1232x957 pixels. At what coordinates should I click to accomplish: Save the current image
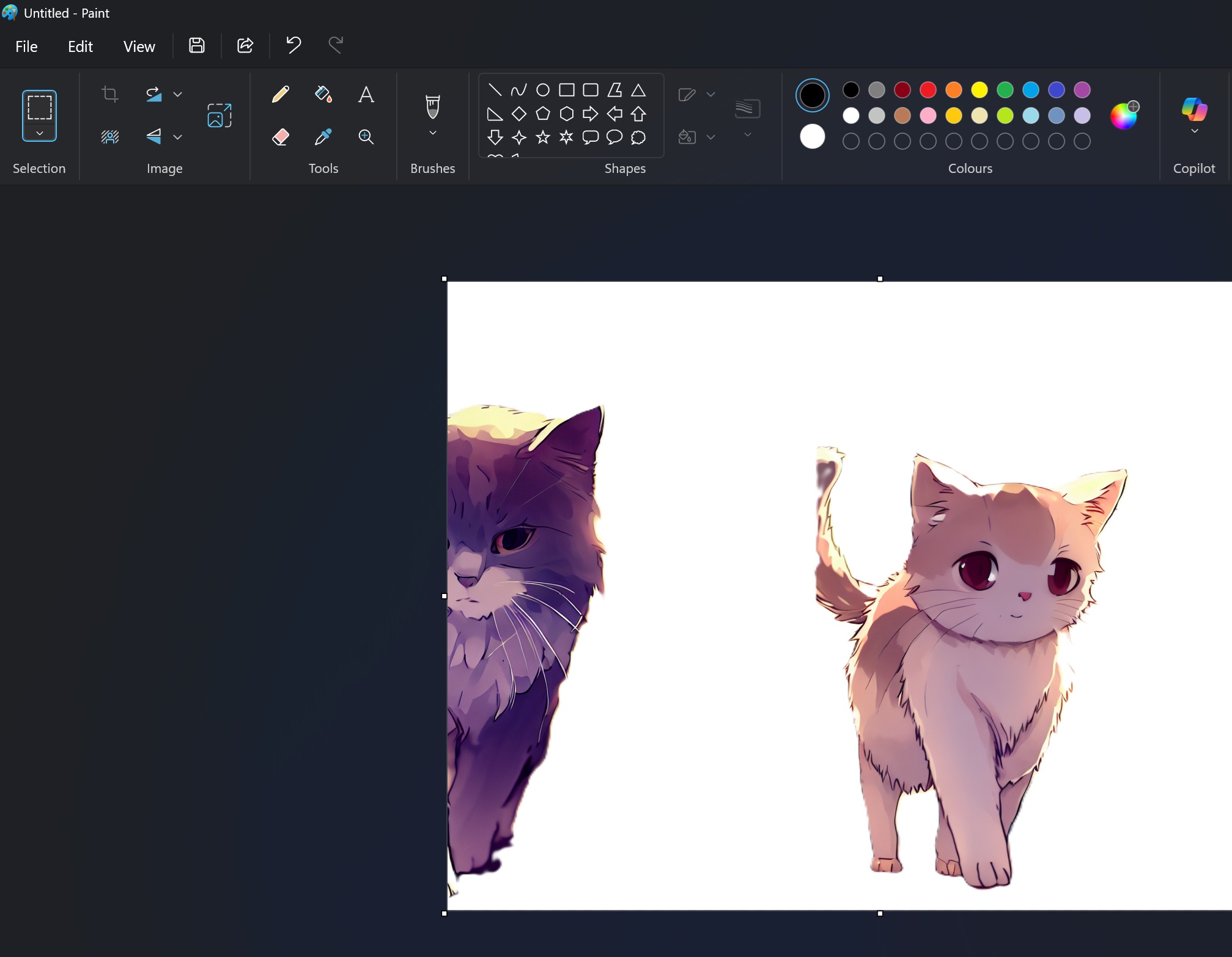point(196,45)
